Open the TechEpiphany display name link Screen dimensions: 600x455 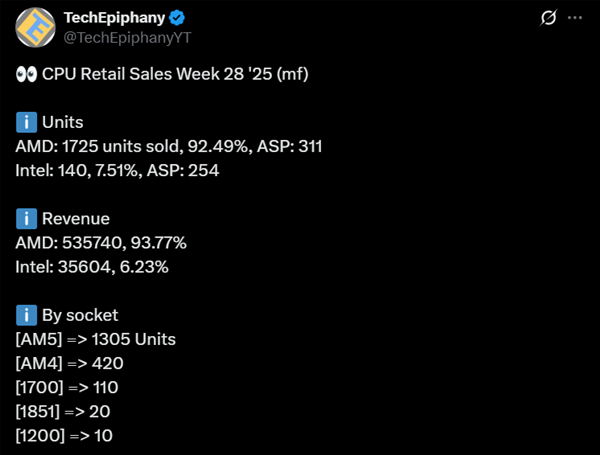point(114,18)
